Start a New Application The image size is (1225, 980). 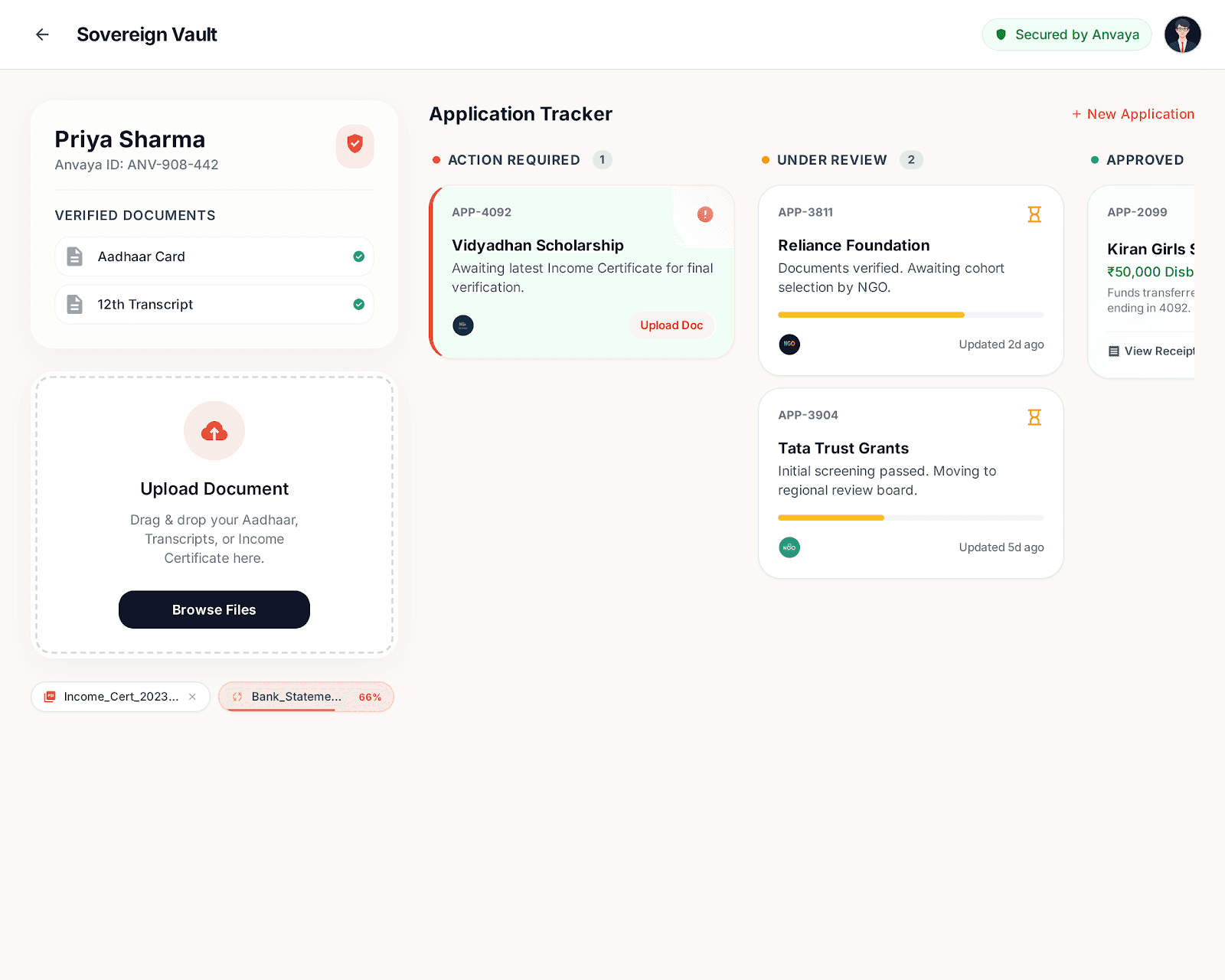1133,114
